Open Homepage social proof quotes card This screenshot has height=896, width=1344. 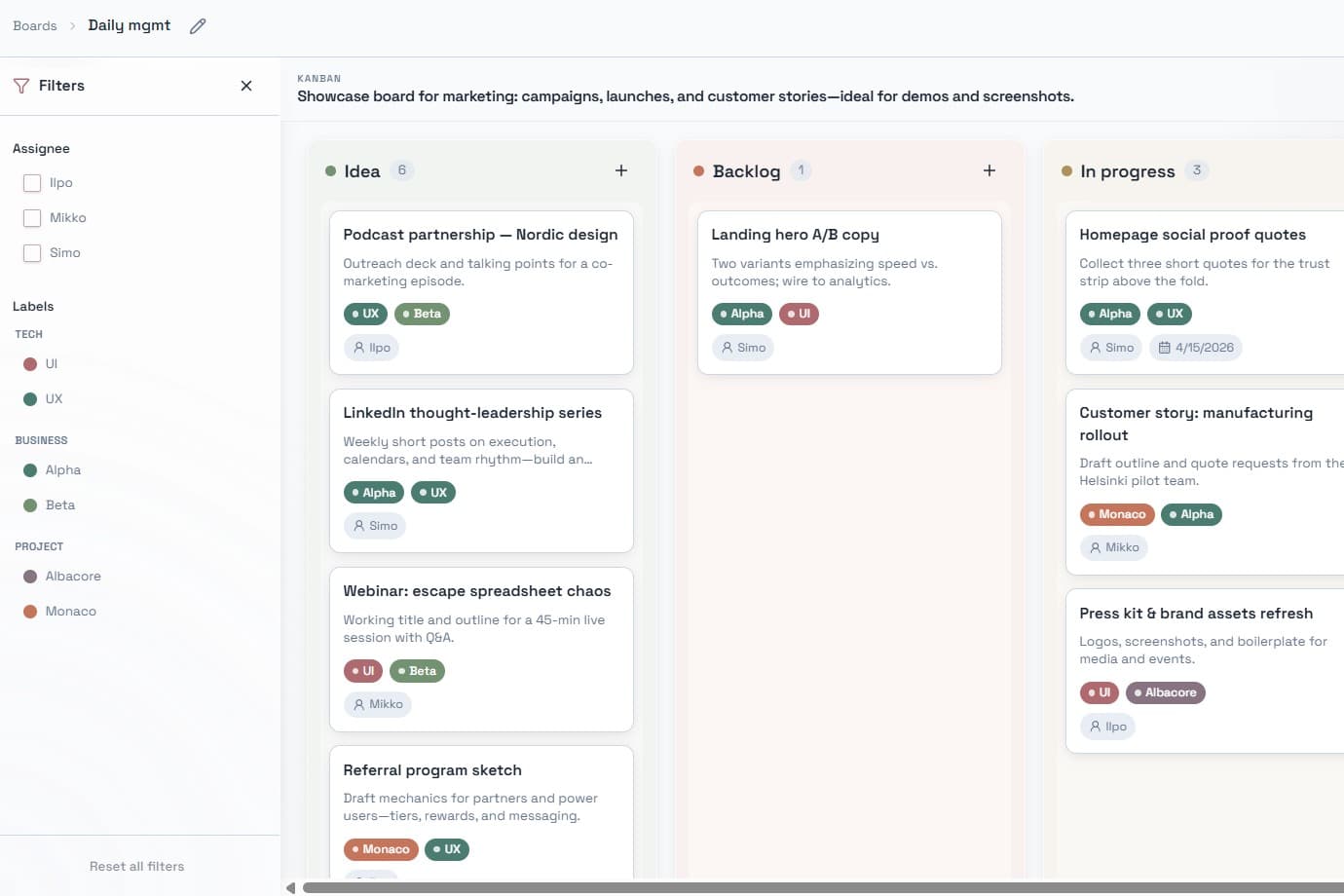[1206, 293]
